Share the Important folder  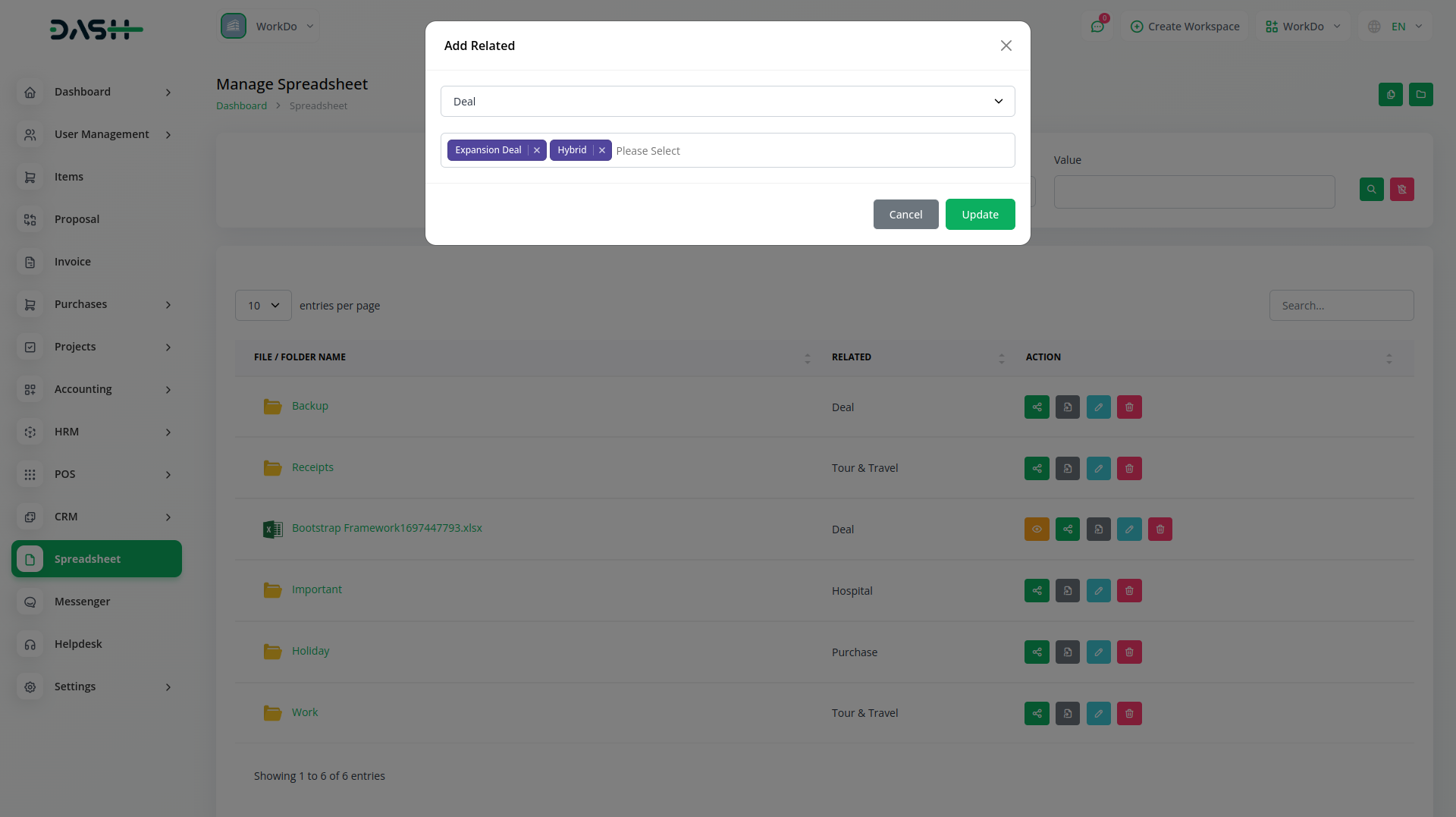click(1037, 591)
